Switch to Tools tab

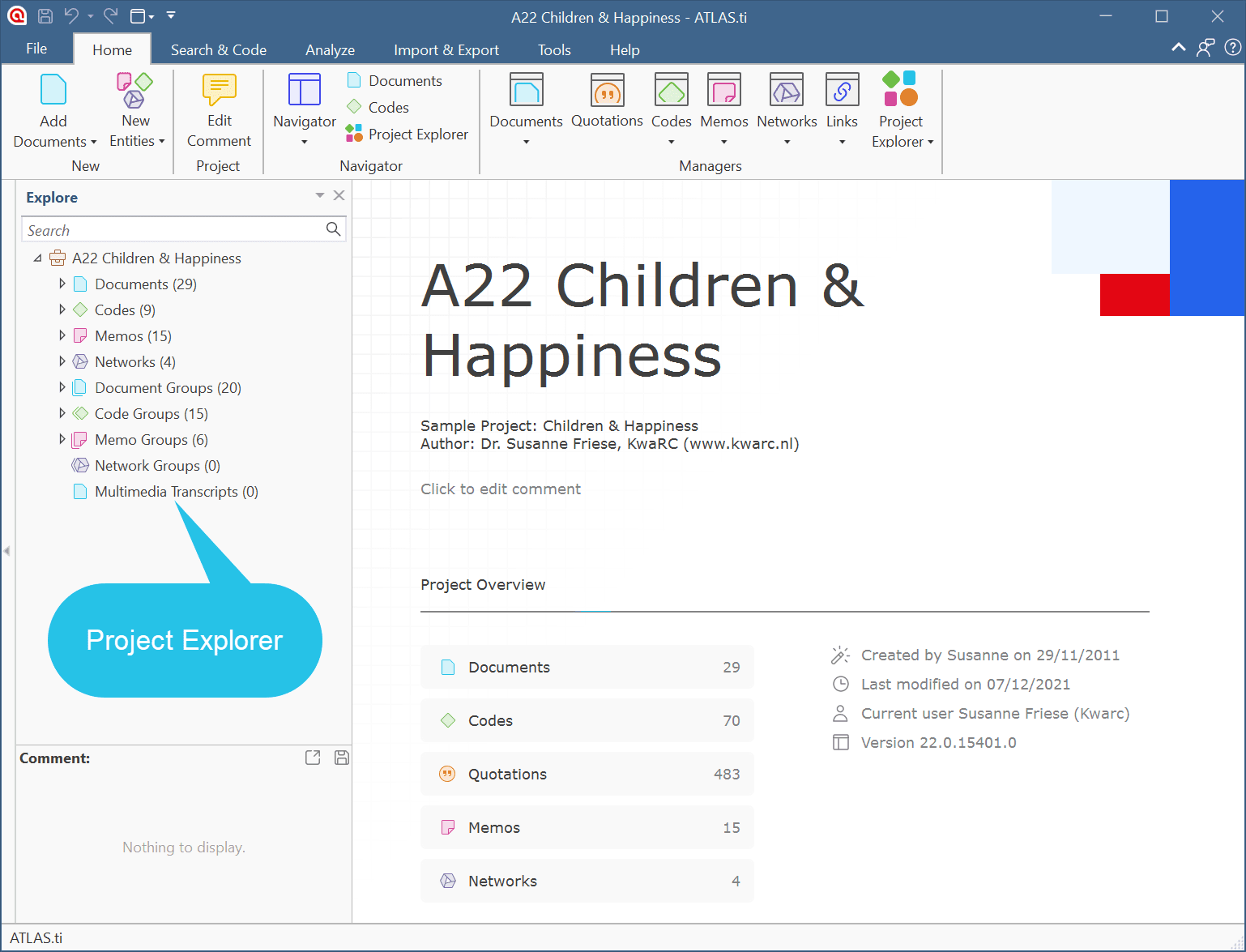pyautogui.click(x=554, y=49)
